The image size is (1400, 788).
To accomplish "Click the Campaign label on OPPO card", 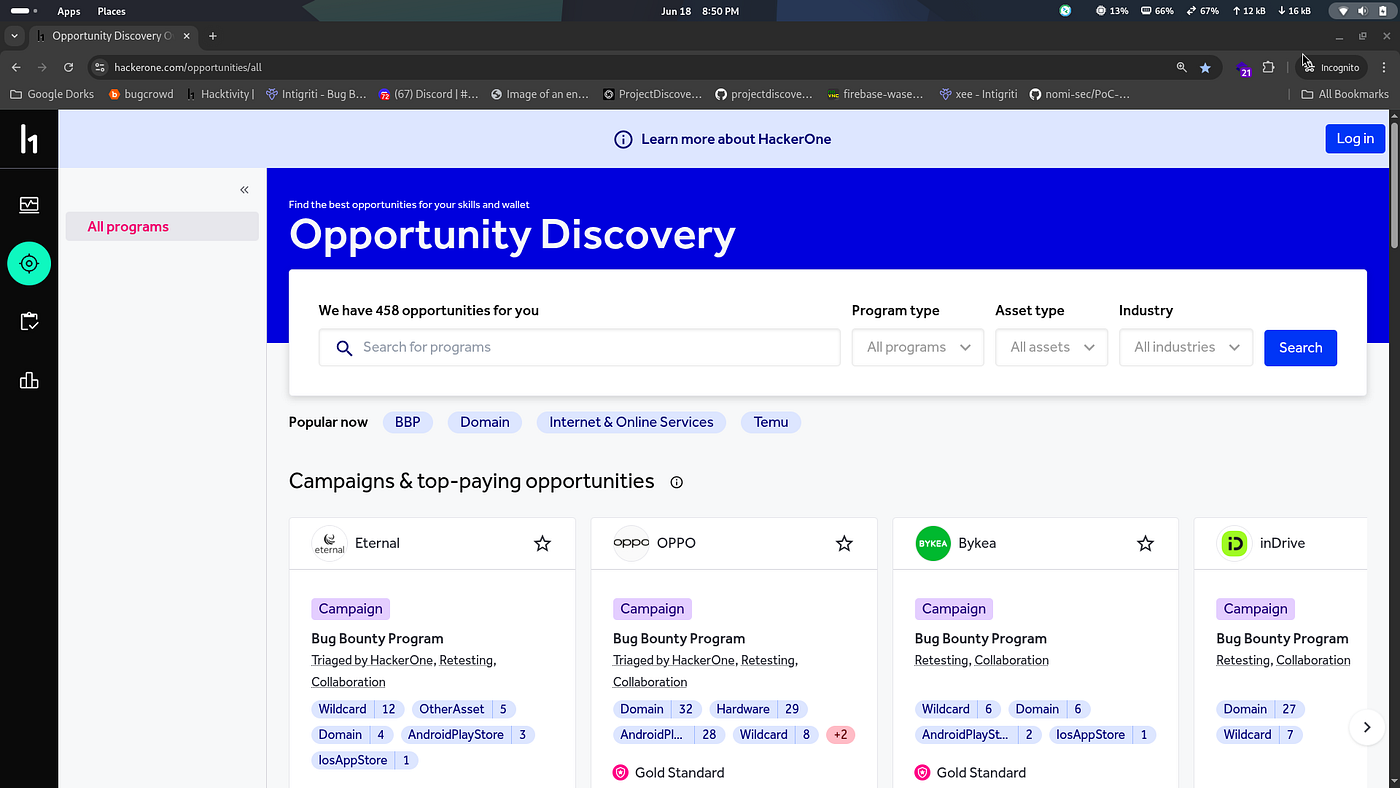I will click(x=652, y=609).
